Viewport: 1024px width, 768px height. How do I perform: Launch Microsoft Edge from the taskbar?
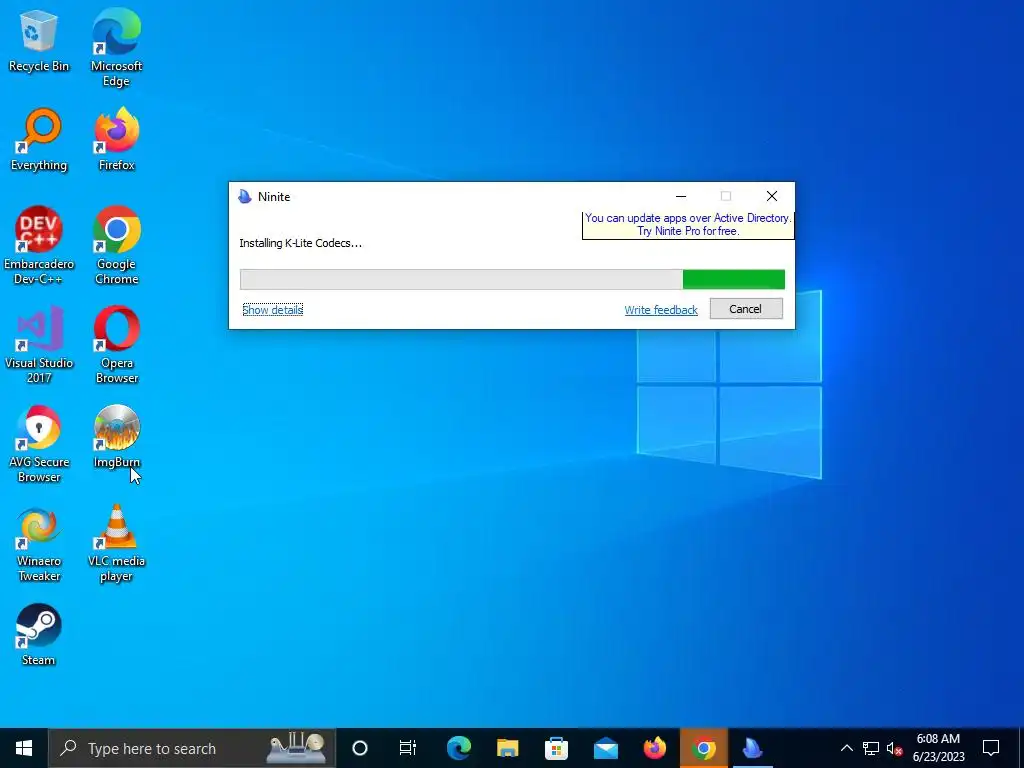pyautogui.click(x=458, y=748)
